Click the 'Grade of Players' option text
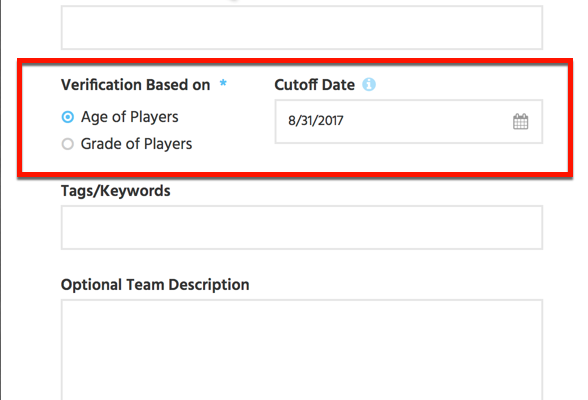The width and height of the screenshot is (588, 400). 136,144
